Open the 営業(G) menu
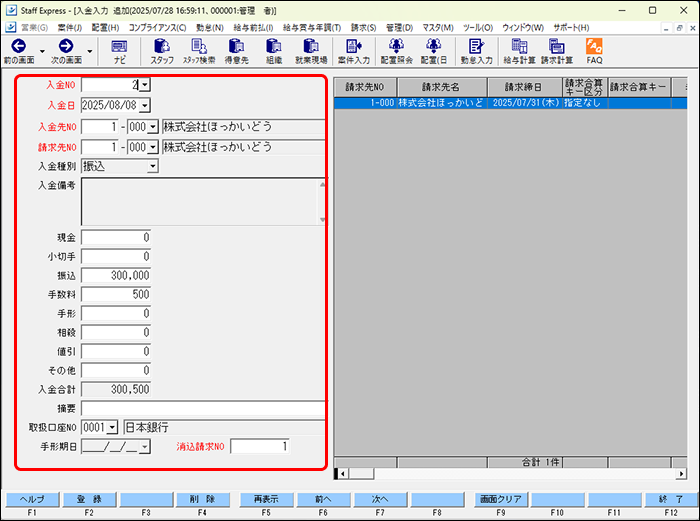Screen dimensions: 700x521 (x=34, y=28)
